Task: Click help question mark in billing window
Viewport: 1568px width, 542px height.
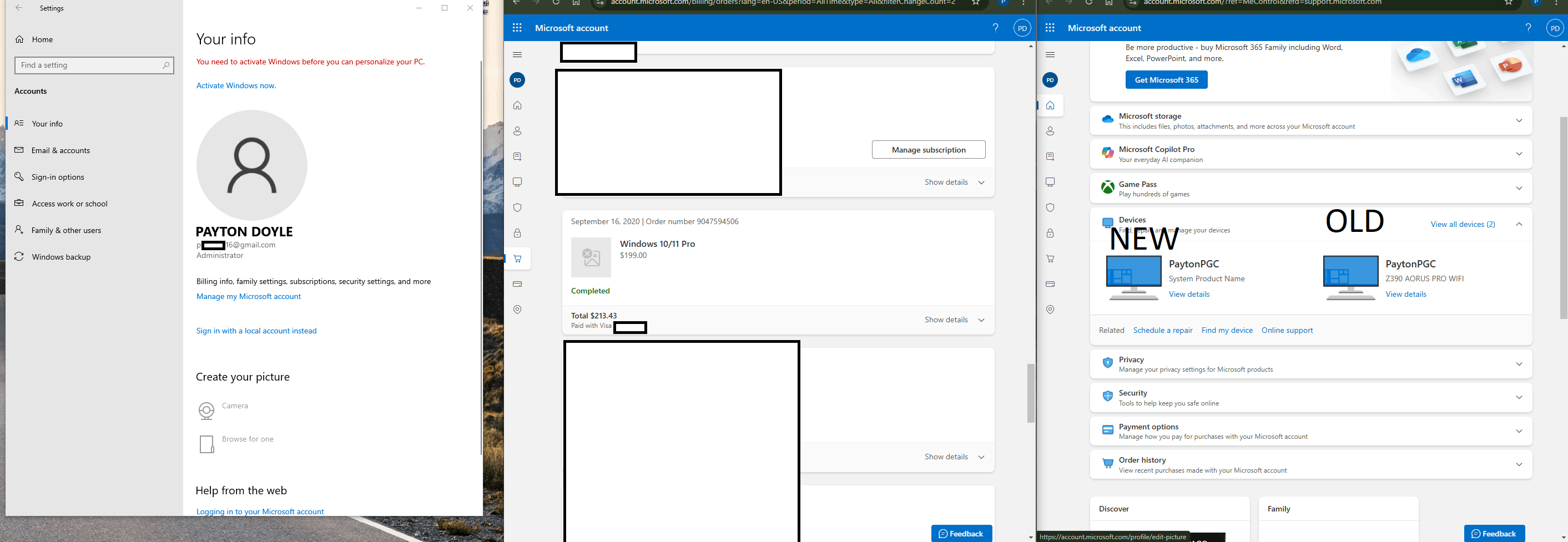Action: (x=996, y=27)
